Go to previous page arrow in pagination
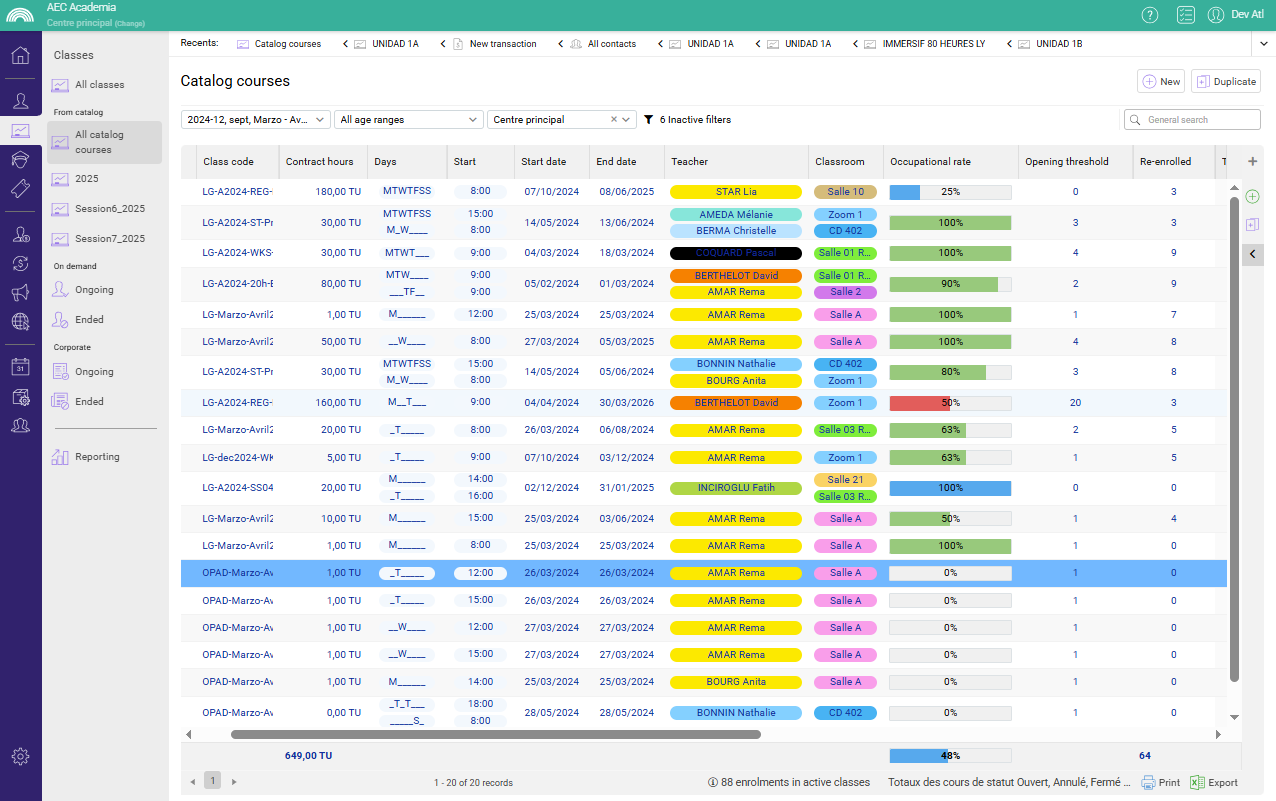The height and width of the screenshot is (801, 1276). pyautogui.click(x=193, y=781)
